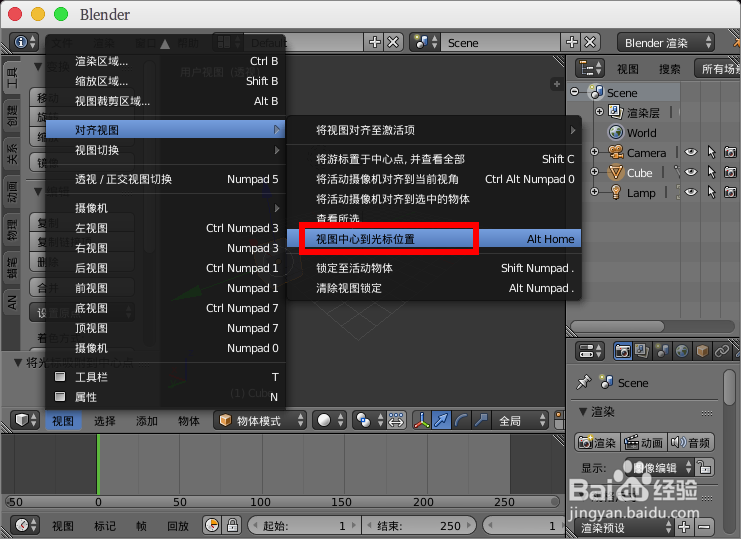
Task: Toggle the 3D manipulator widget
Action: [422, 420]
